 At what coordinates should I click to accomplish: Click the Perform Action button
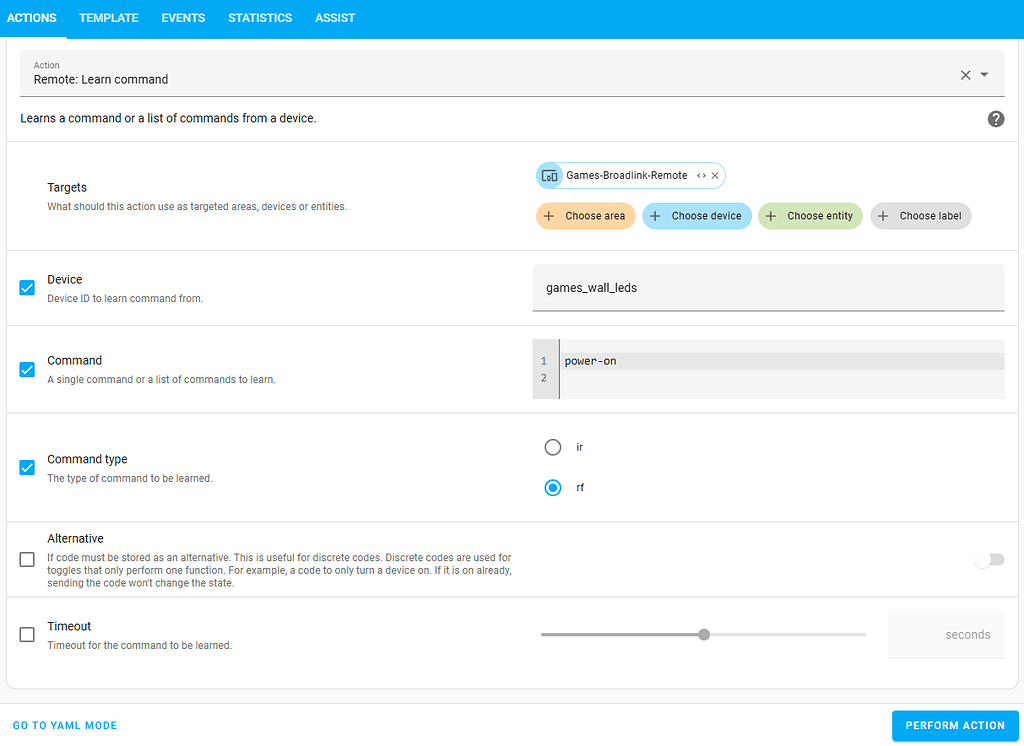(955, 726)
